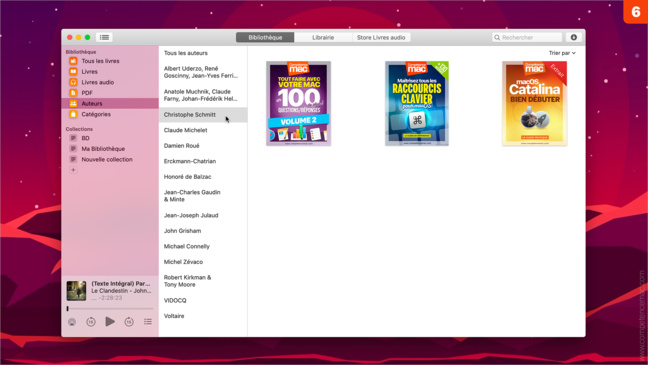Screen dimensions: 648x365
Task: Select Ma Bibliothèque collection icon
Action: click(x=73, y=149)
